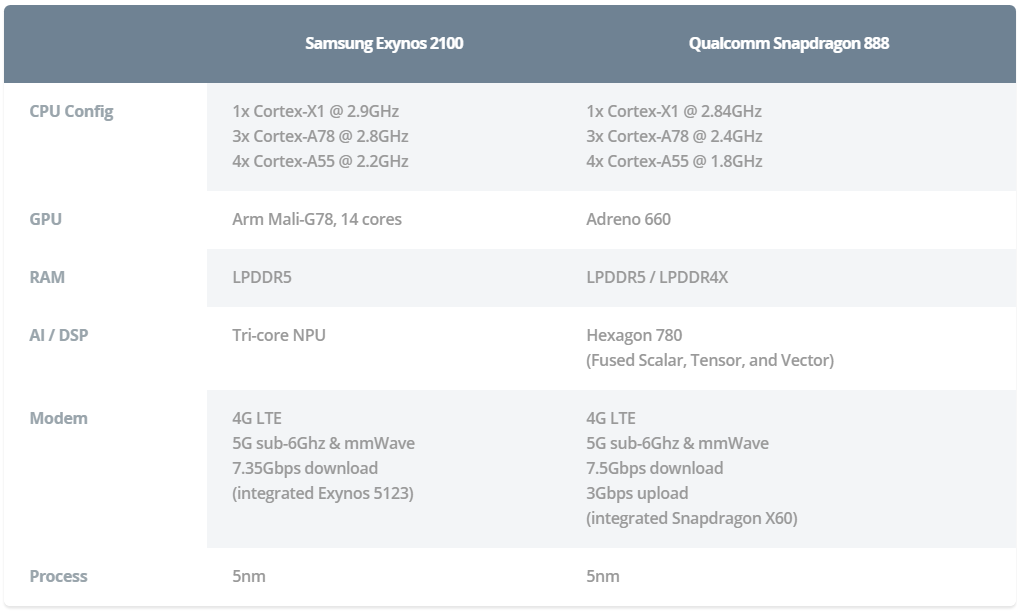Image resolution: width=1017 pixels, height=613 pixels.
Task: Select the LPDDR5 / LPDDR4X text
Action: click(x=657, y=277)
